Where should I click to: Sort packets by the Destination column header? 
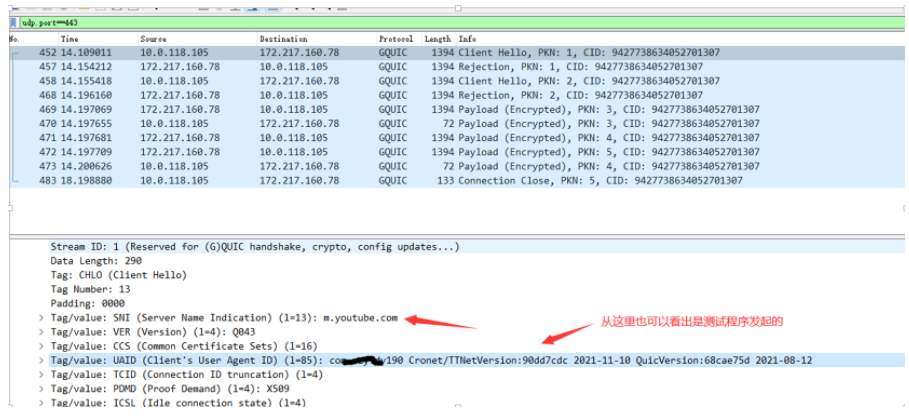click(x=317, y=39)
